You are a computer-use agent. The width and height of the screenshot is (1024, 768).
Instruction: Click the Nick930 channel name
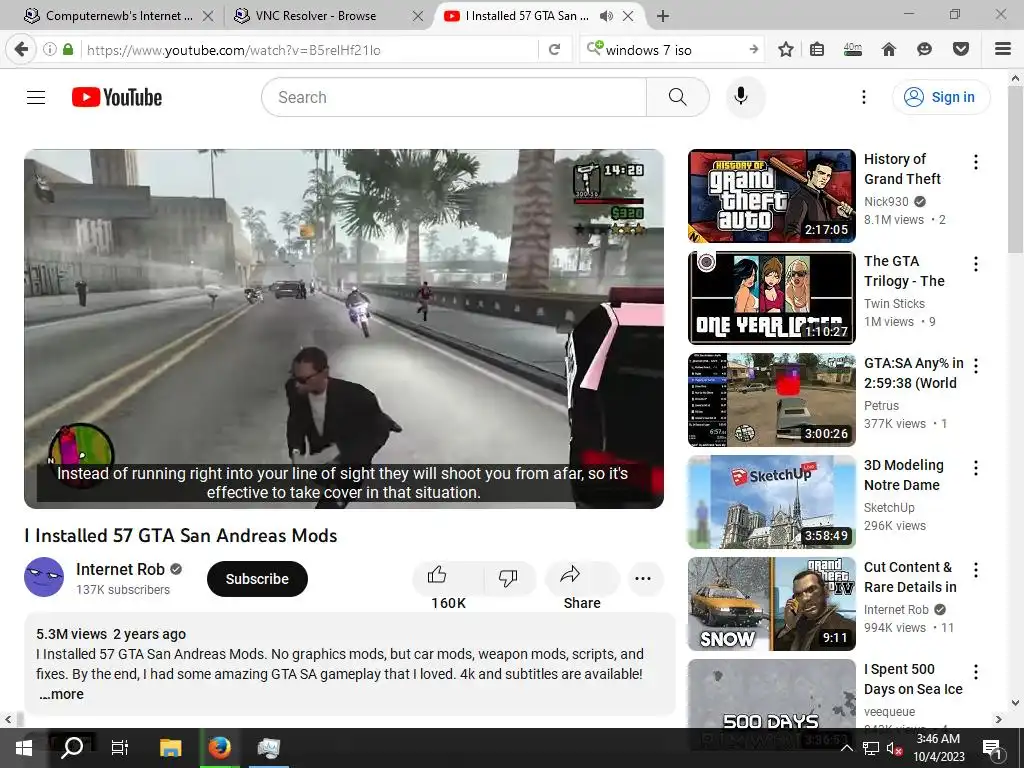[x=886, y=202]
